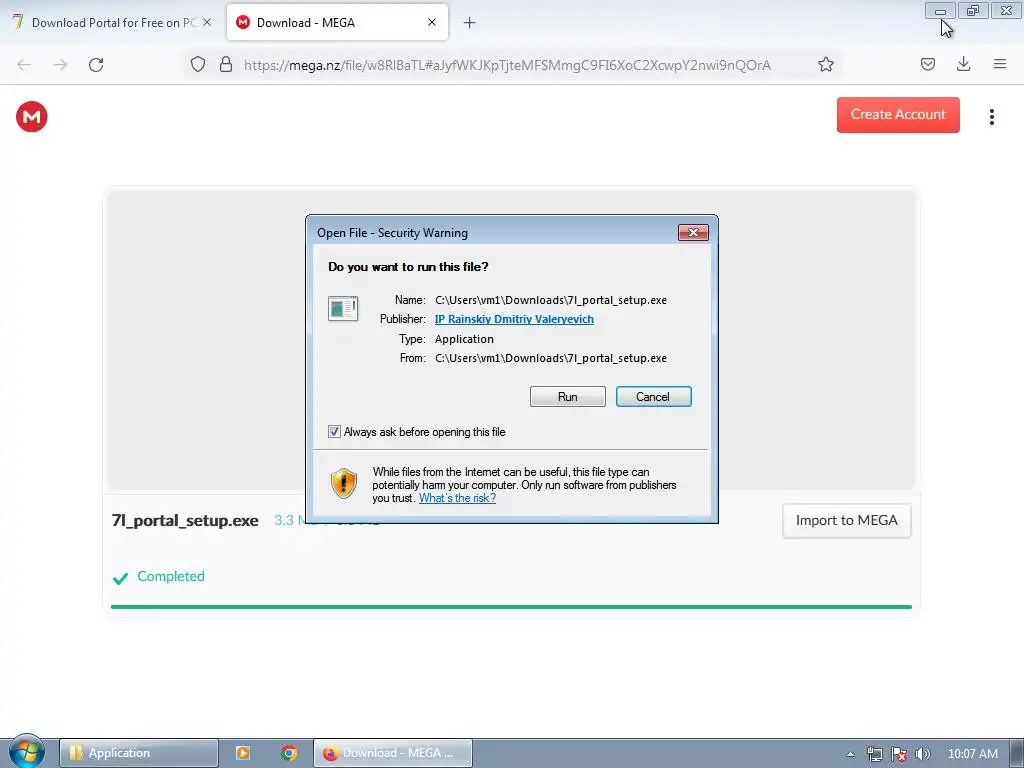Click the security warning shield icon

[344, 484]
